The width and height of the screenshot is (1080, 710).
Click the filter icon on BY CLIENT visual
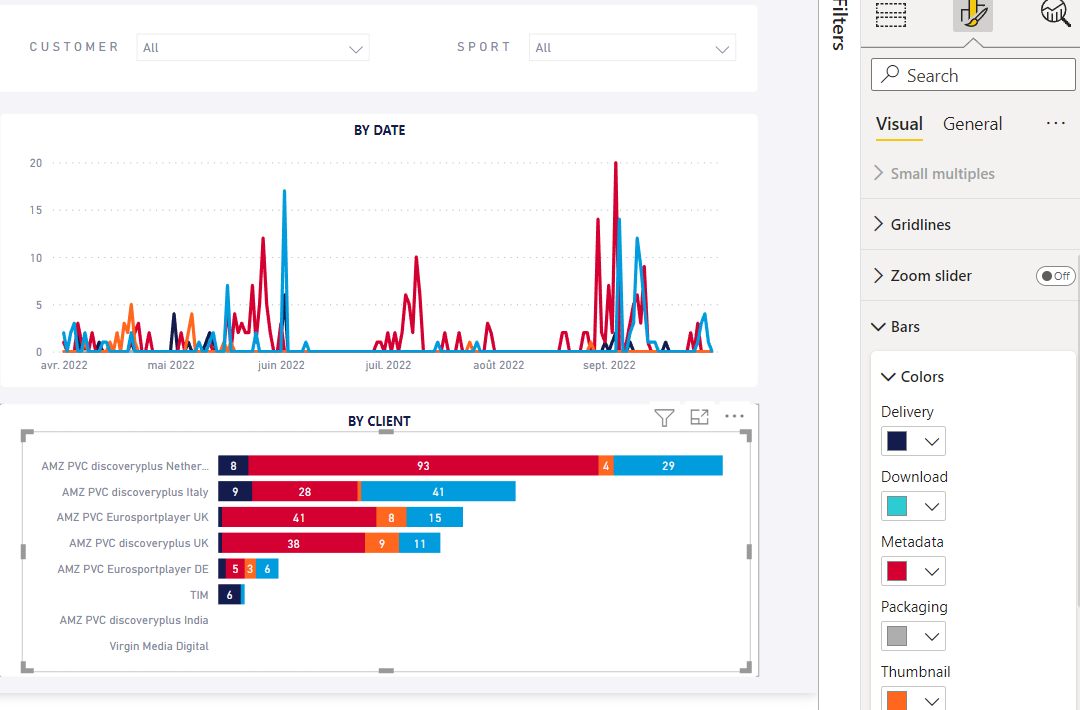(664, 417)
